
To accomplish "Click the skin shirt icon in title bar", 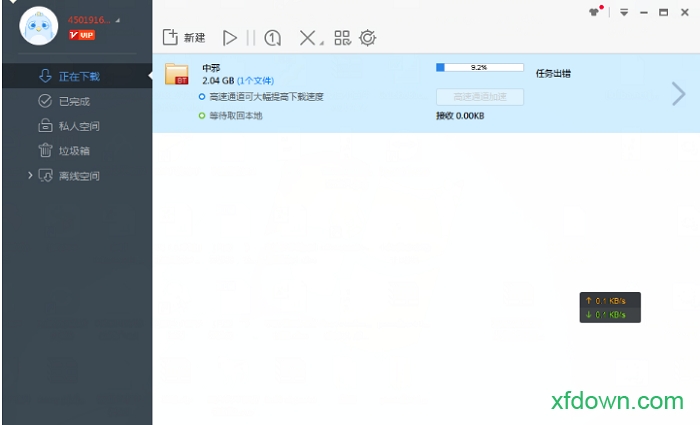I will pos(595,12).
